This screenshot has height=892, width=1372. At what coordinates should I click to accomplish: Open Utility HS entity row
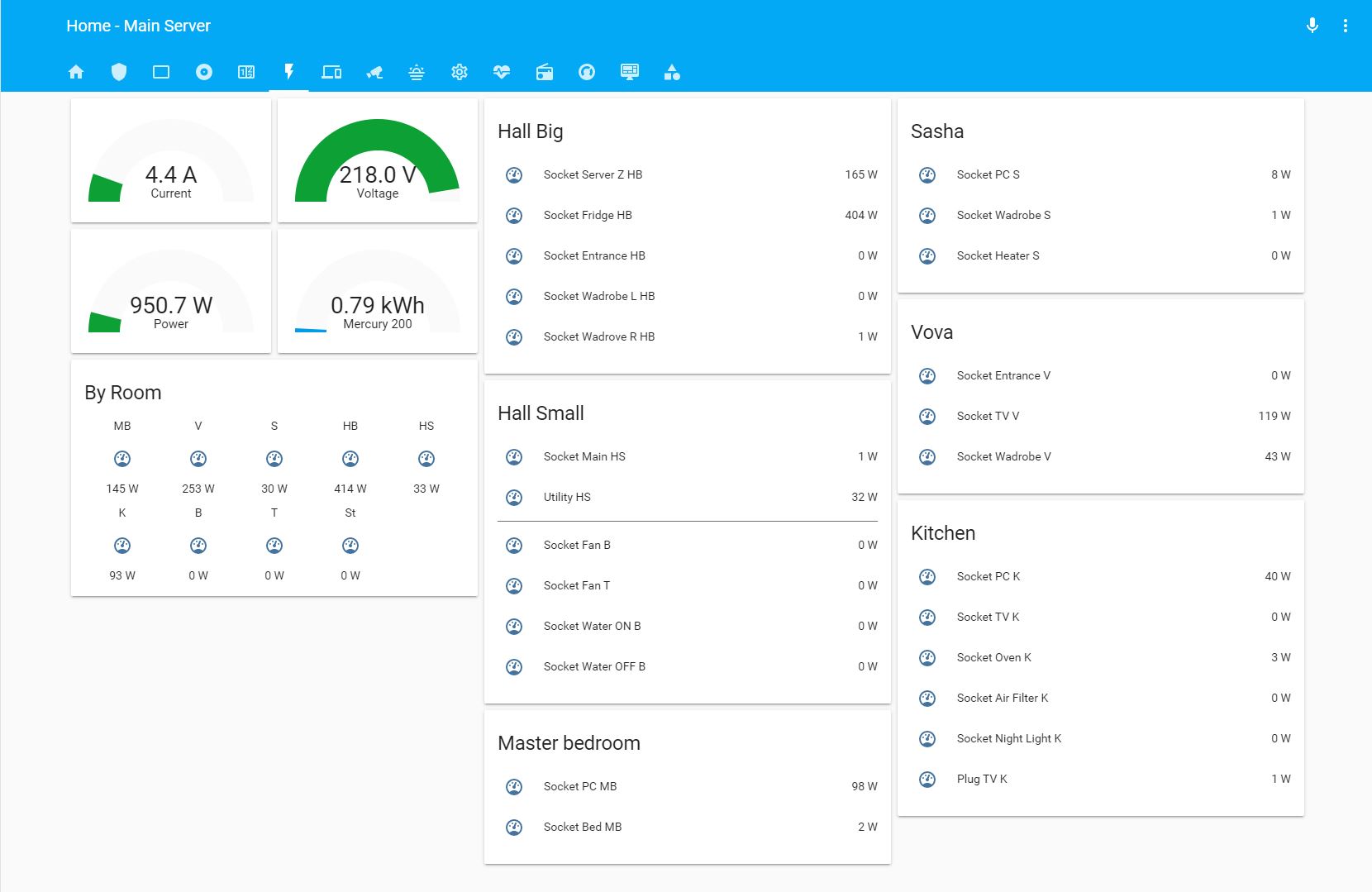pyautogui.click(x=688, y=497)
